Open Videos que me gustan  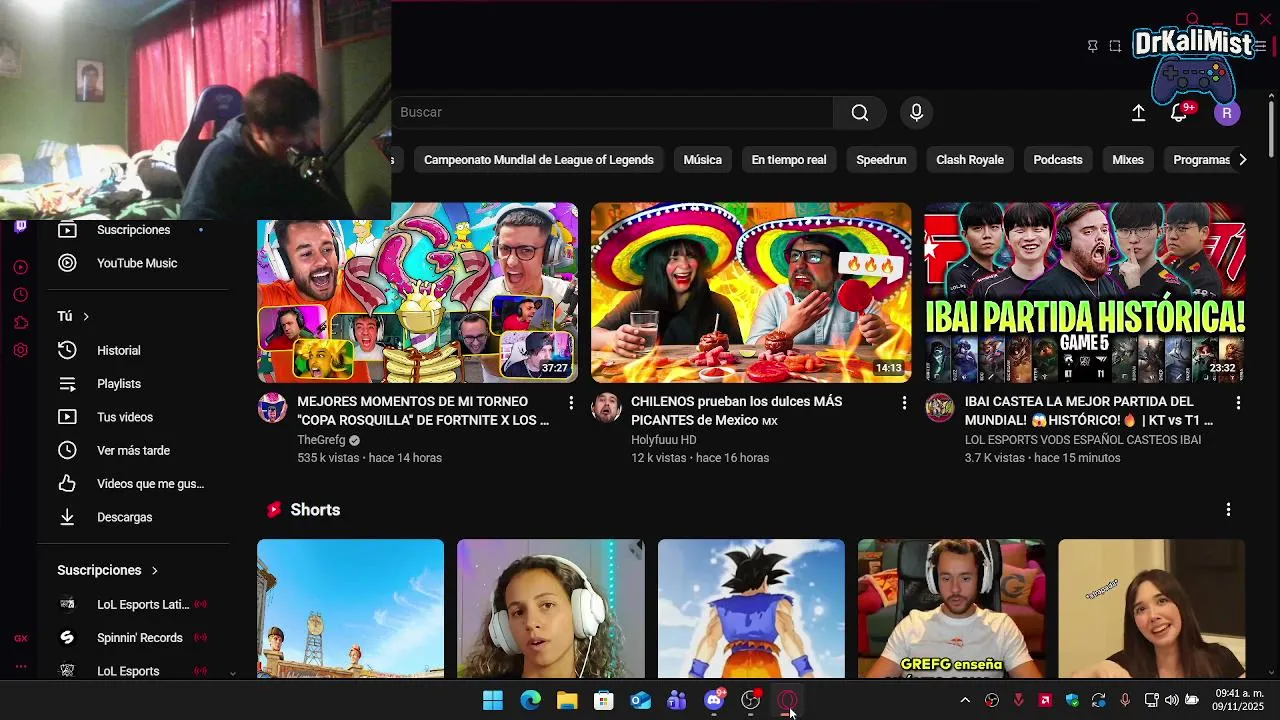click(x=133, y=484)
